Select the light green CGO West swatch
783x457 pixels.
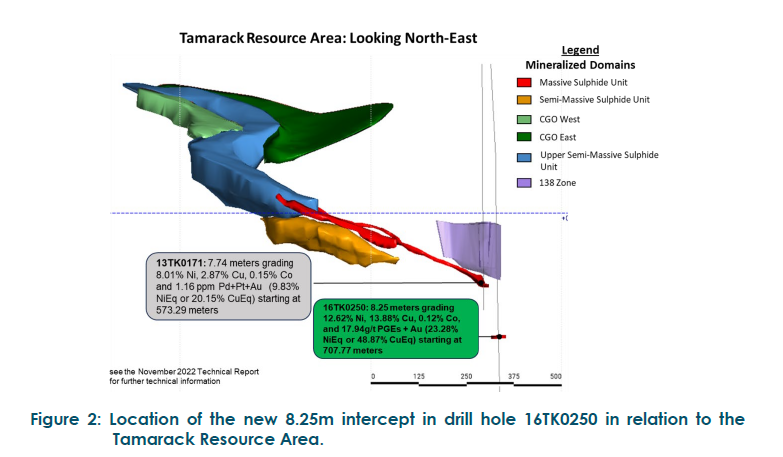tap(523, 119)
